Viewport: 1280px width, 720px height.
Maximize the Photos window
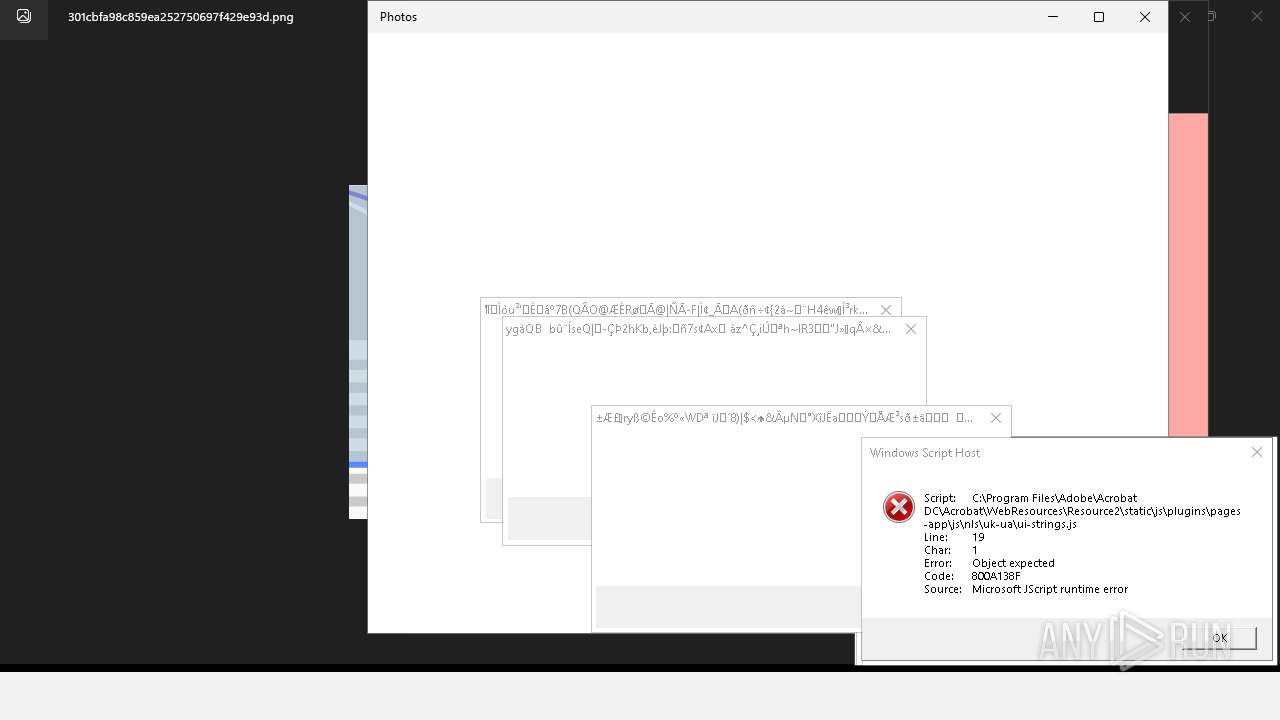(1099, 17)
